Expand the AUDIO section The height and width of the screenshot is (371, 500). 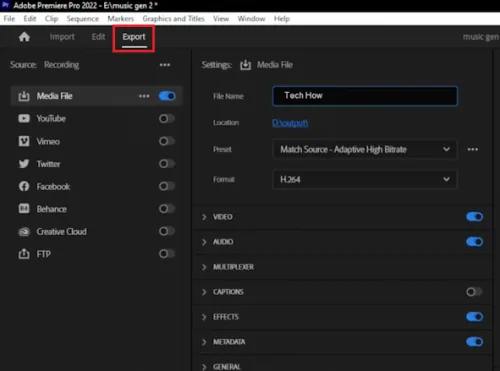(x=204, y=242)
